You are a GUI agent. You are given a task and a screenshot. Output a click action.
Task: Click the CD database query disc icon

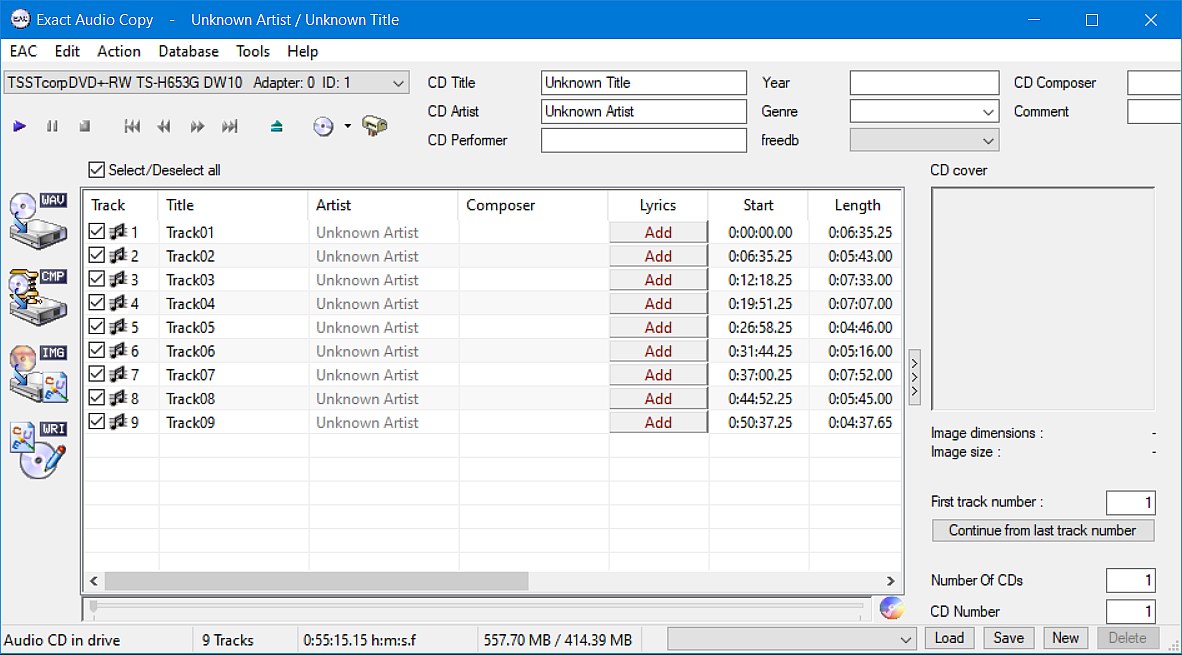click(323, 127)
